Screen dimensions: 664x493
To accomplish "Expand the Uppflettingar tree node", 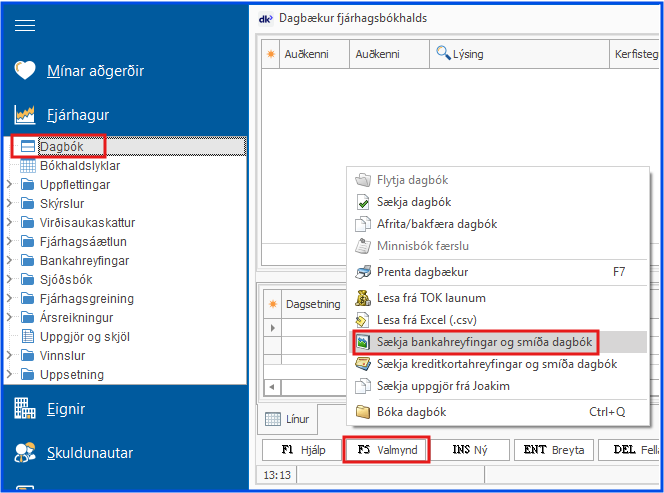I will click(10, 185).
